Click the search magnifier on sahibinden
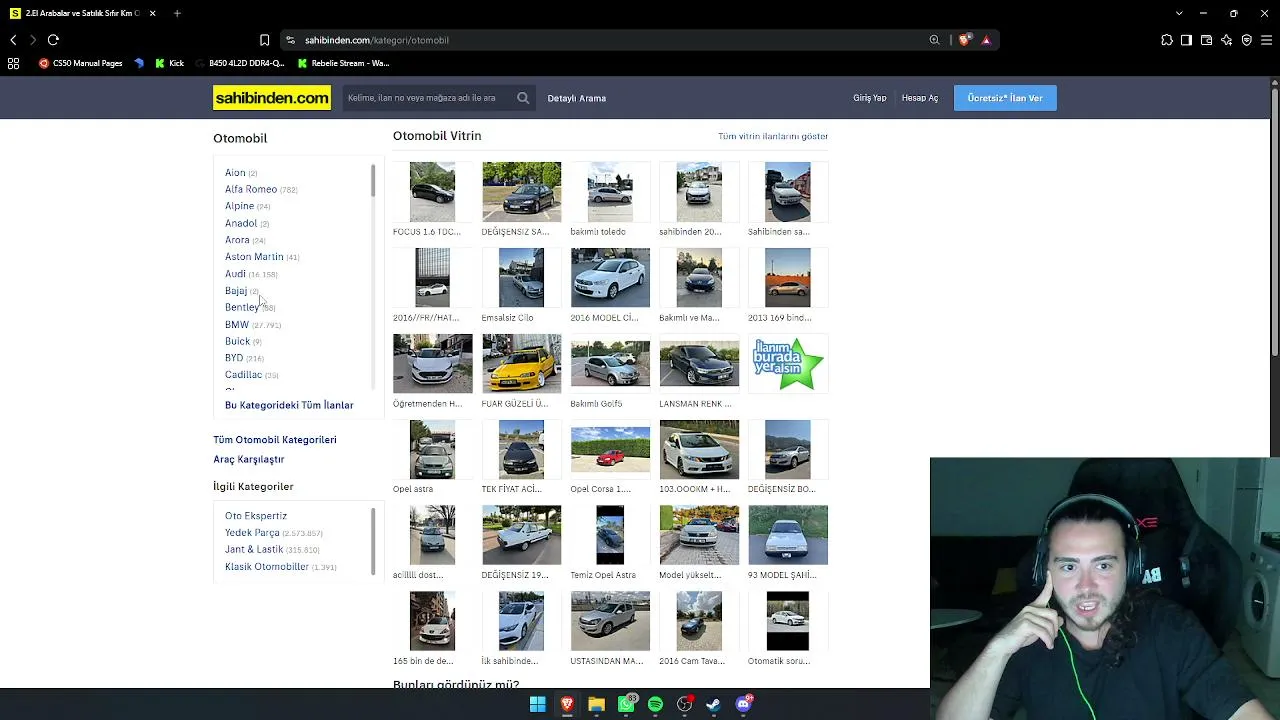1280x720 pixels. 523,98
